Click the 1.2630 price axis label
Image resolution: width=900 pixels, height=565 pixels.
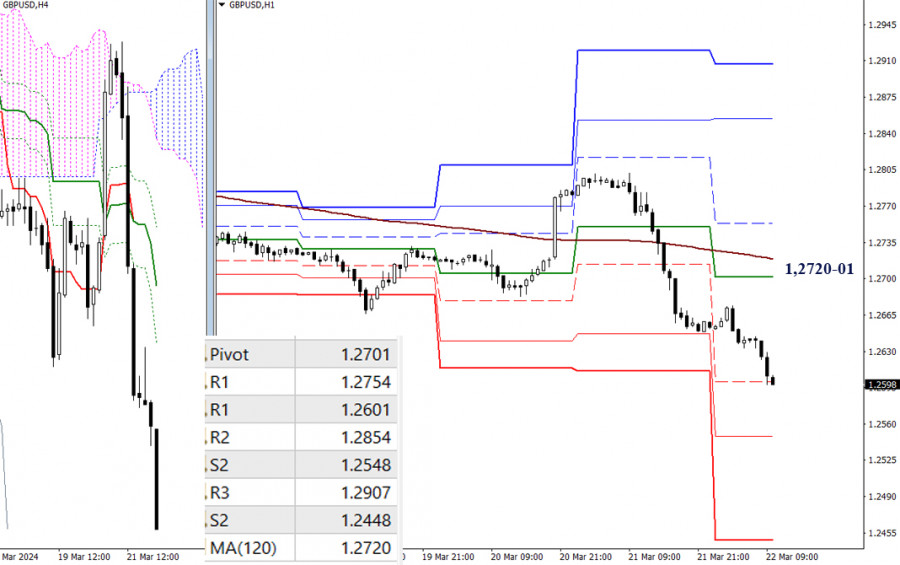point(883,351)
